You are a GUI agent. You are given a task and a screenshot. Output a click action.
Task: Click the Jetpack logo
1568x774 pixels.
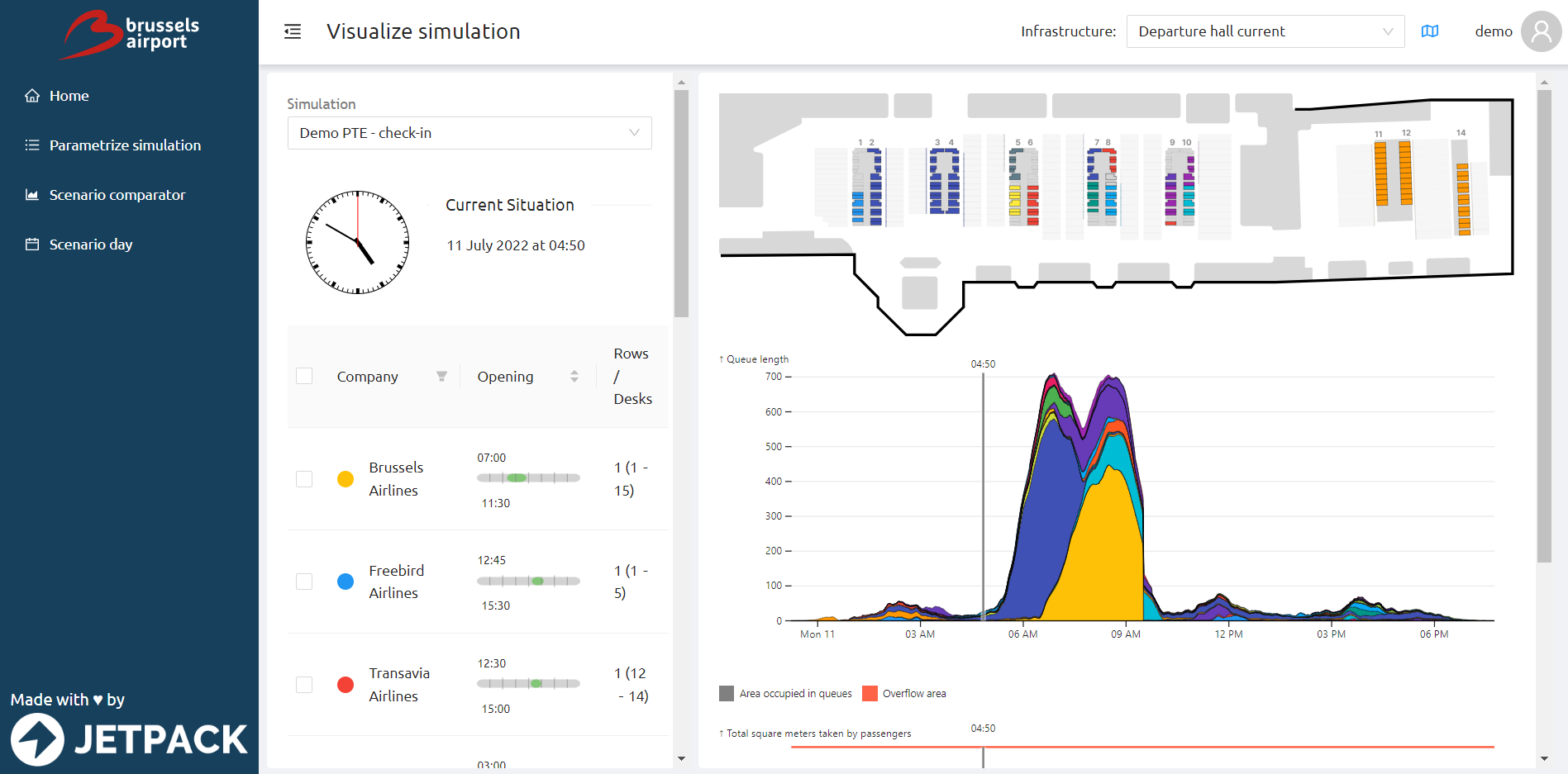click(129, 738)
